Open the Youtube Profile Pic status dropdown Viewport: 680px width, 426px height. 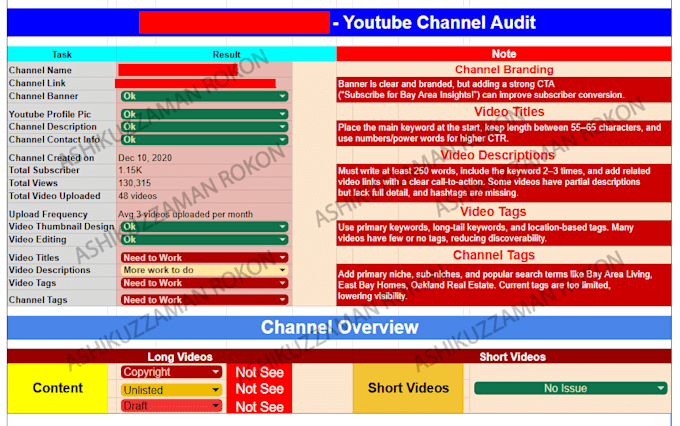pyautogui.click(x=204, y=114)
